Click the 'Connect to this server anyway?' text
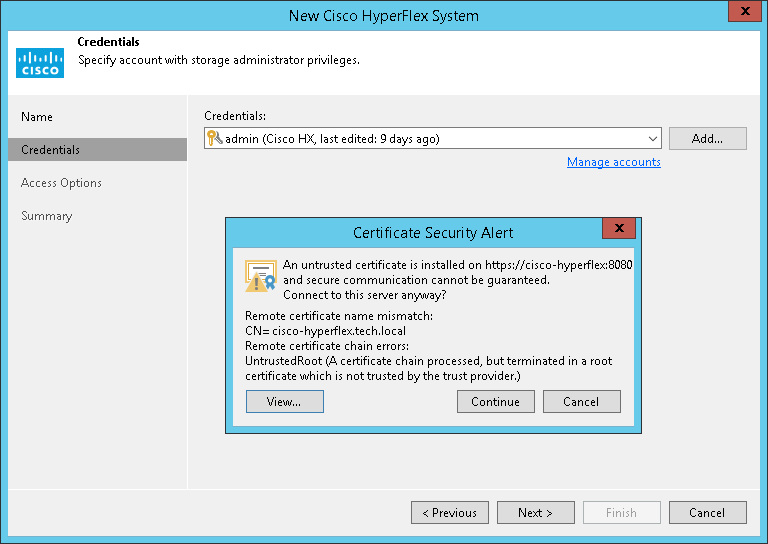 tap(364, 295)
